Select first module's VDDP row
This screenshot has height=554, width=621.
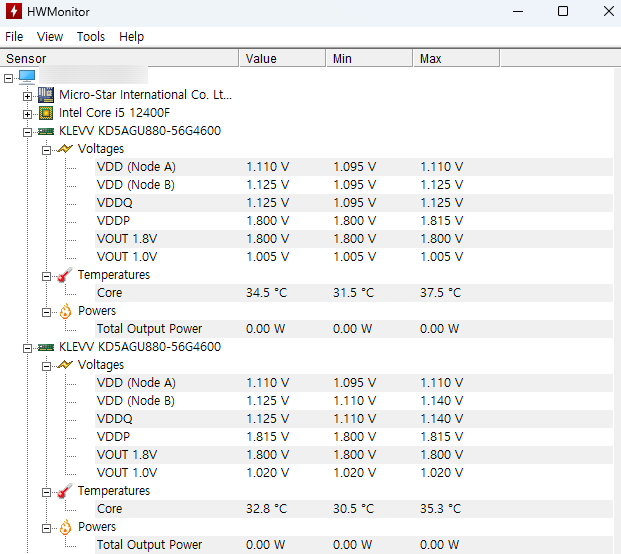(354, 221)
